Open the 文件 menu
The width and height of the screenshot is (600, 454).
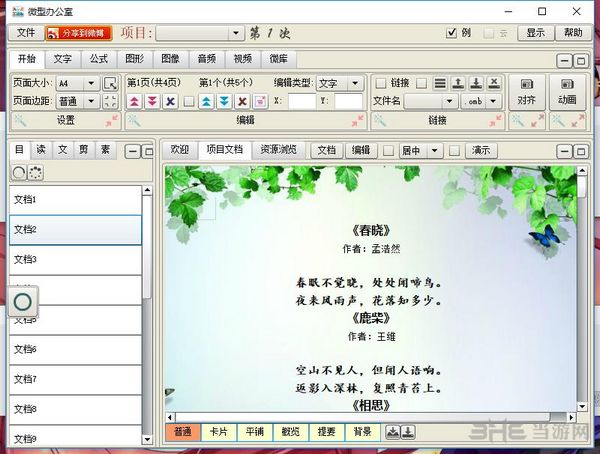click(26, 33)
